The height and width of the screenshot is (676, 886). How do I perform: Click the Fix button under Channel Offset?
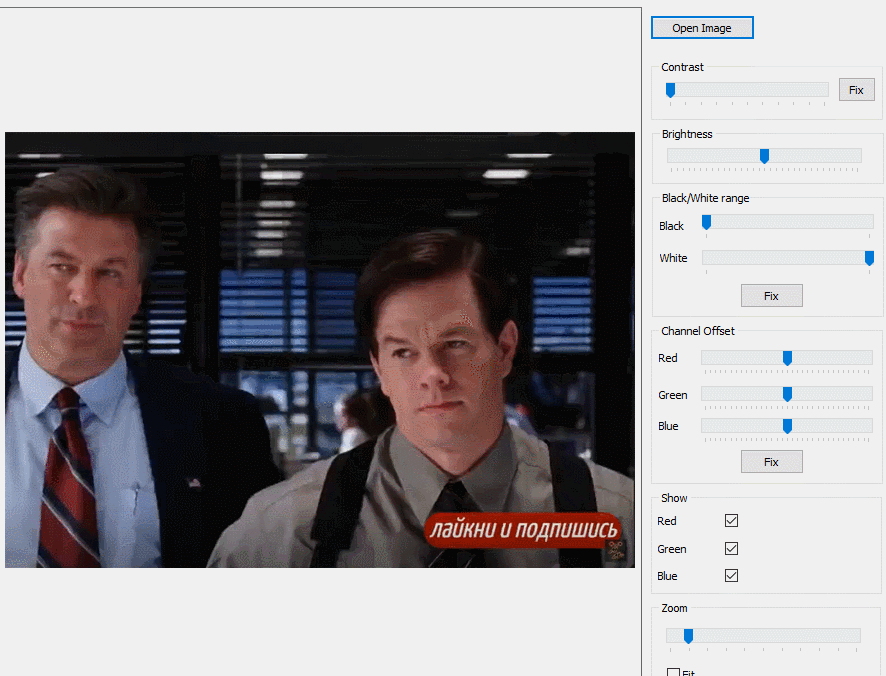(x=771, y=462)
